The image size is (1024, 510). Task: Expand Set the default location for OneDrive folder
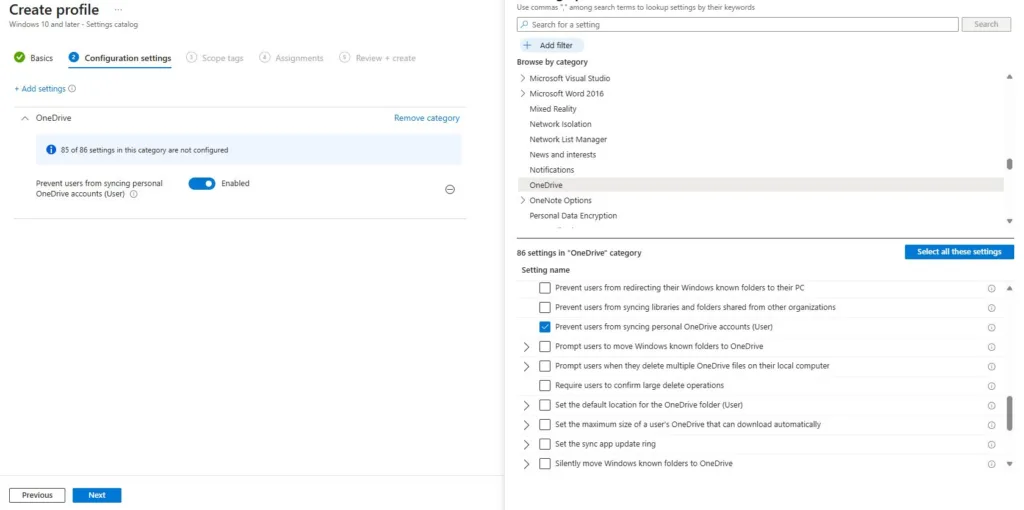(526, 406)
